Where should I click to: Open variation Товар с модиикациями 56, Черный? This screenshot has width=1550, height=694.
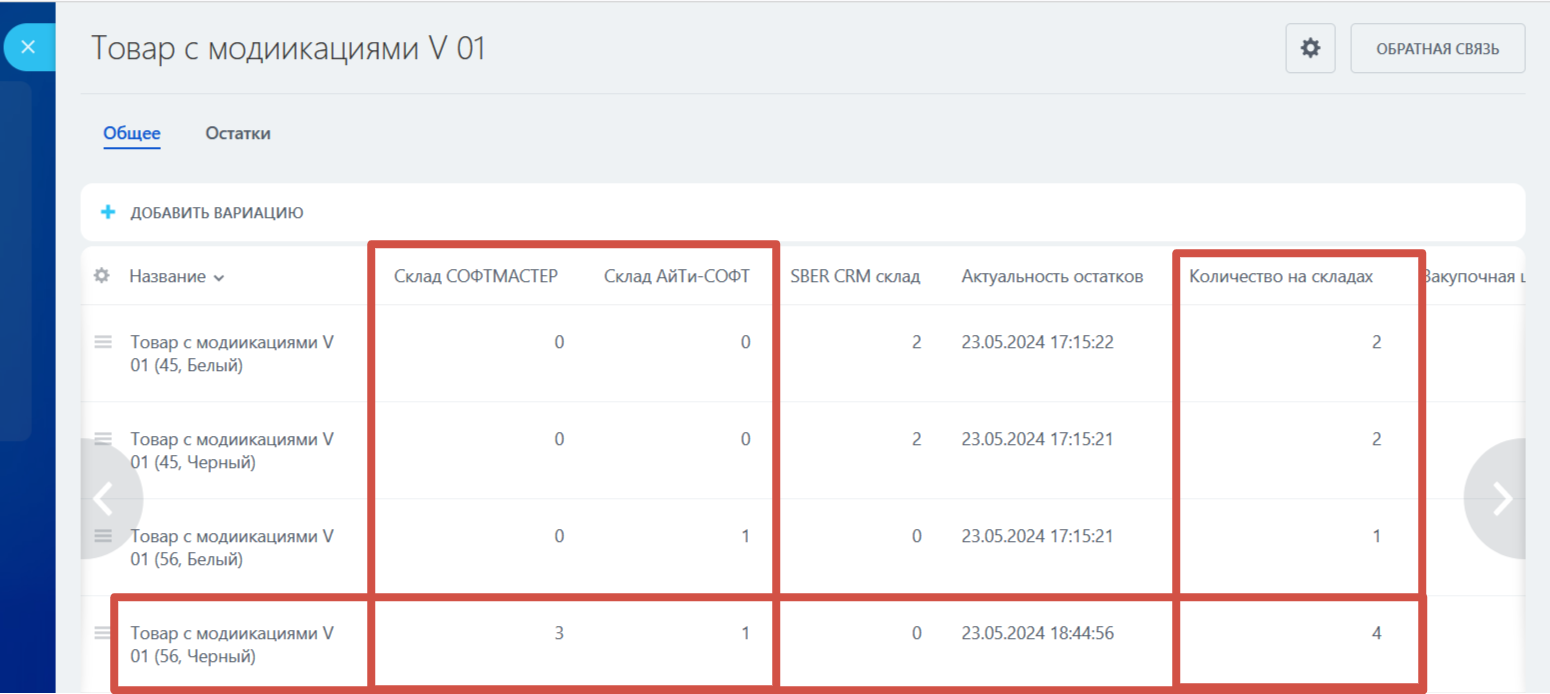coord(231,645)
